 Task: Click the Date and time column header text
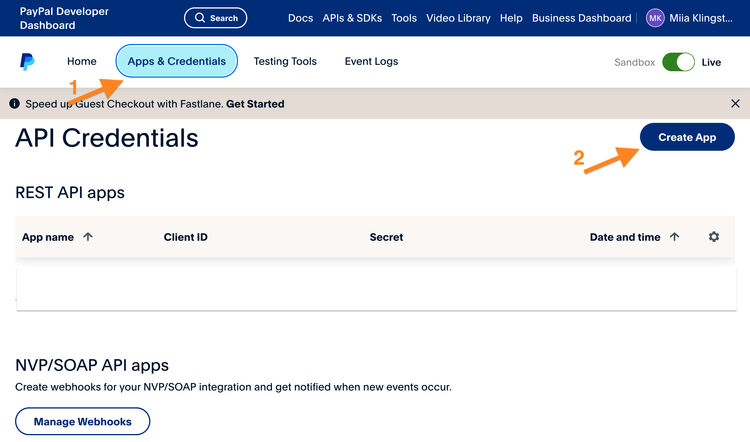625,237
